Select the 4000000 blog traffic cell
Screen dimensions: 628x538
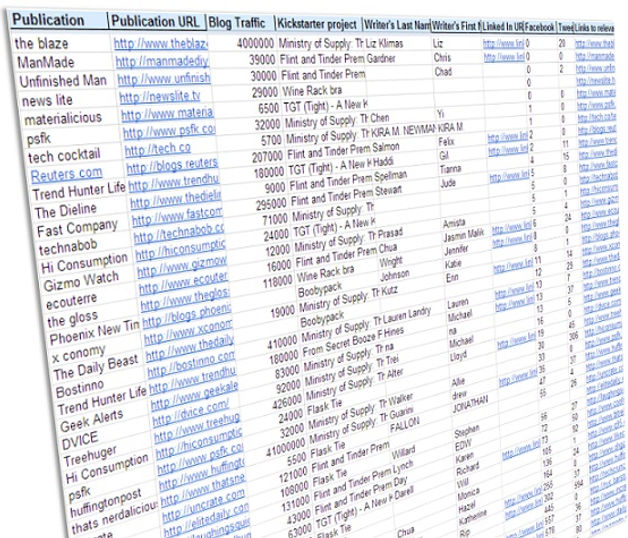tap(255, 43)
